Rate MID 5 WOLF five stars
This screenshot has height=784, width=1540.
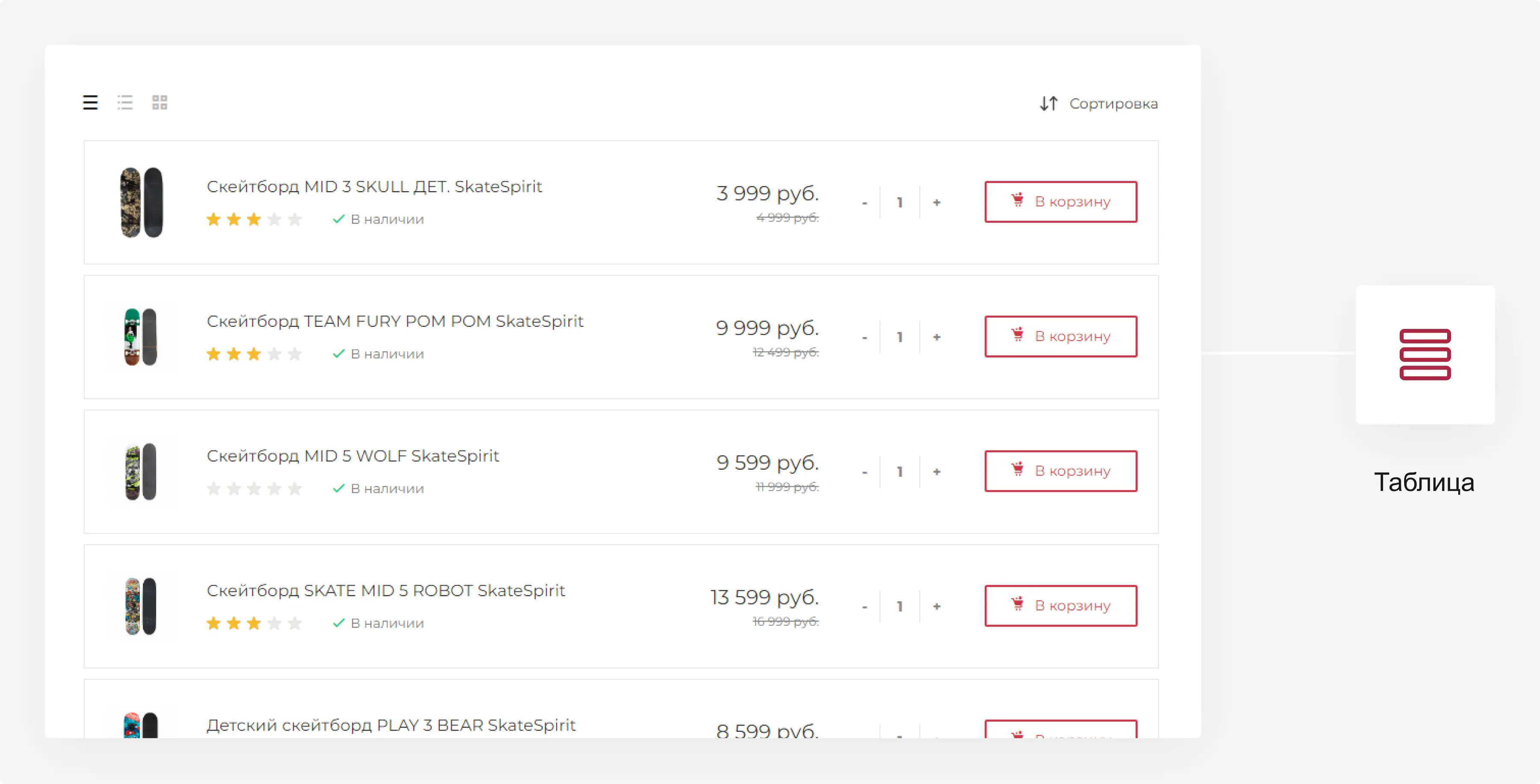(x=295, y=489)
